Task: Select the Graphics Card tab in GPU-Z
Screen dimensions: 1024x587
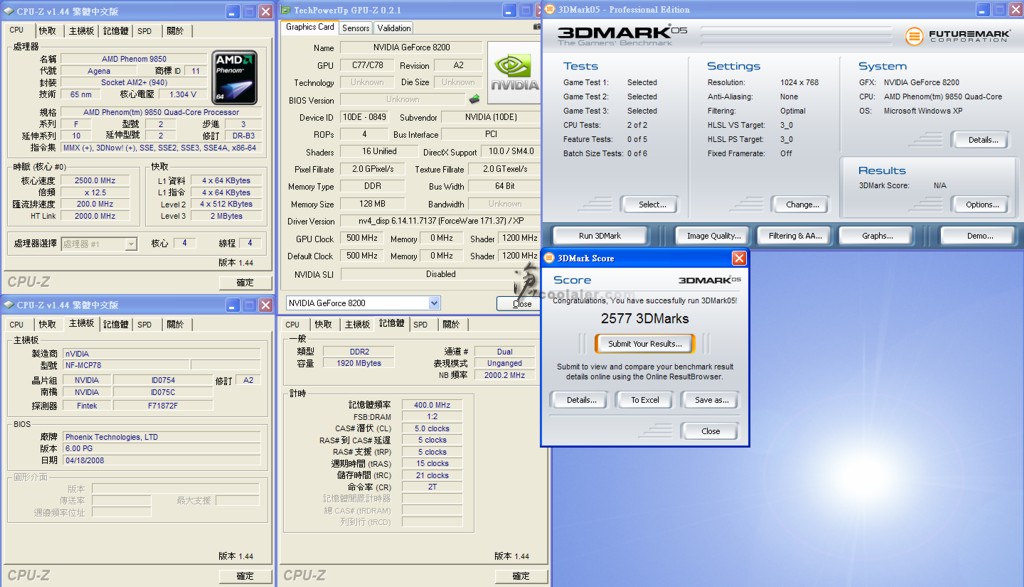Action: pos(310,27)
